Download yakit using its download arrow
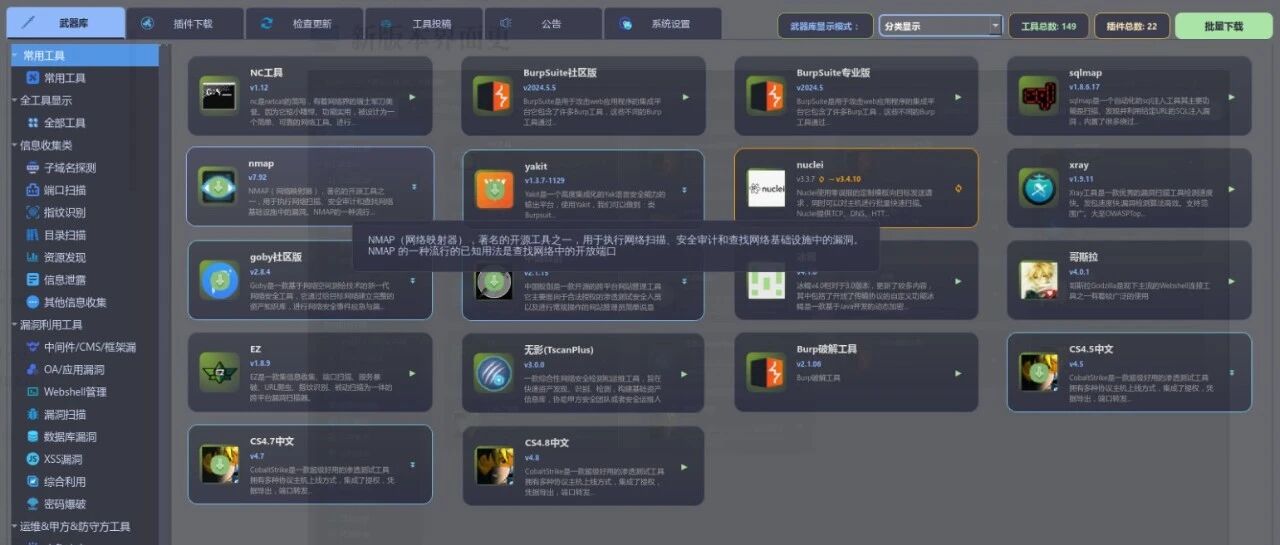This screenshot has width=1280, height=545. click(x=685, y=189)
